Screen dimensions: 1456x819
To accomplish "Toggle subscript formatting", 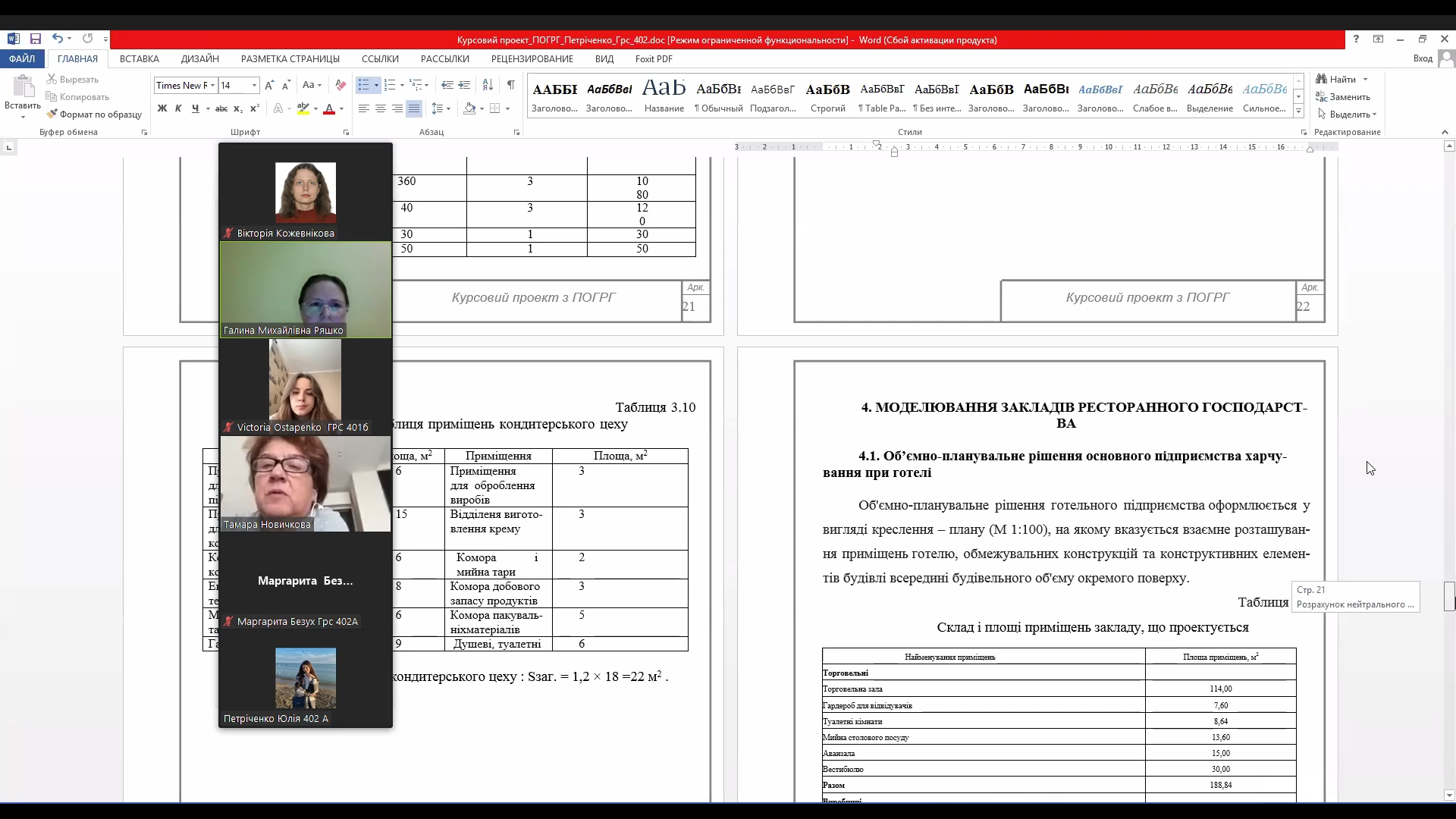I will [237, 109].
